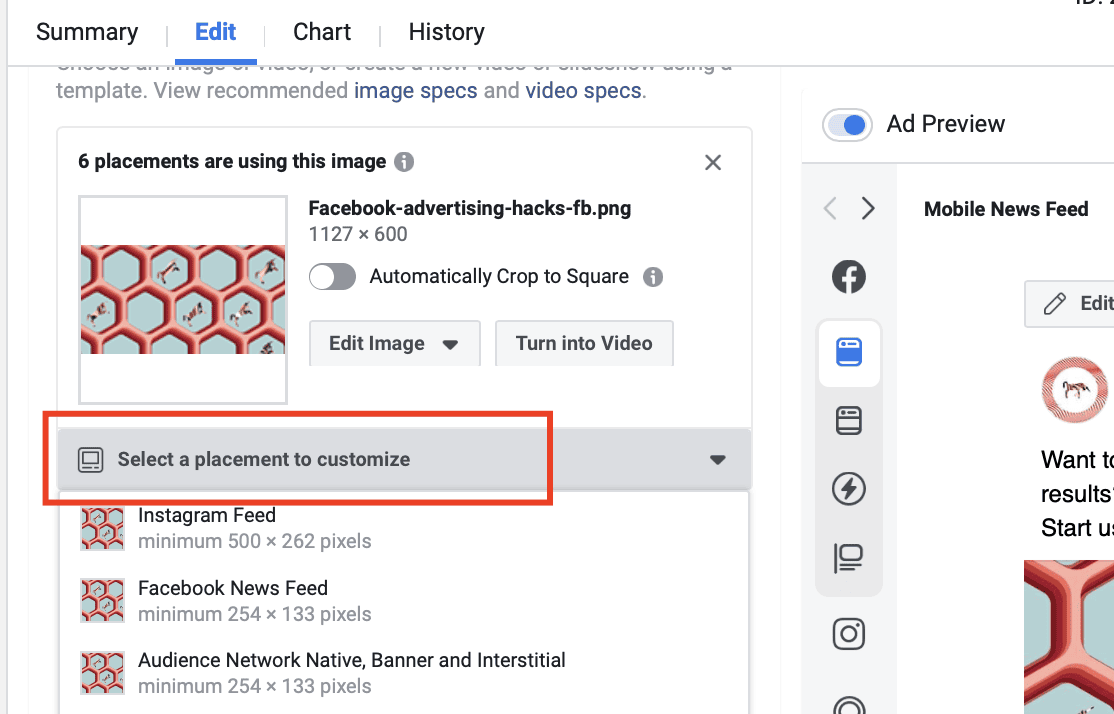The height and width of the screenshot is (714, 1114).
Task: Close the image placements card
Action: tap(713, 163)
